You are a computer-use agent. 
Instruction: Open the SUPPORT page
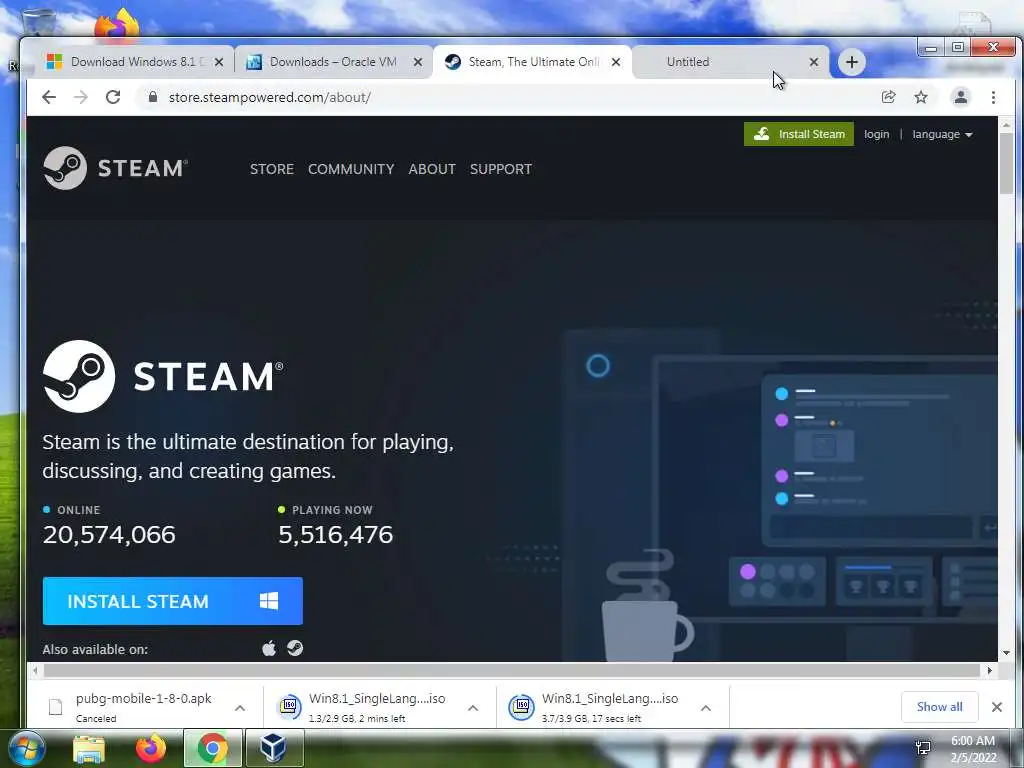501,169
